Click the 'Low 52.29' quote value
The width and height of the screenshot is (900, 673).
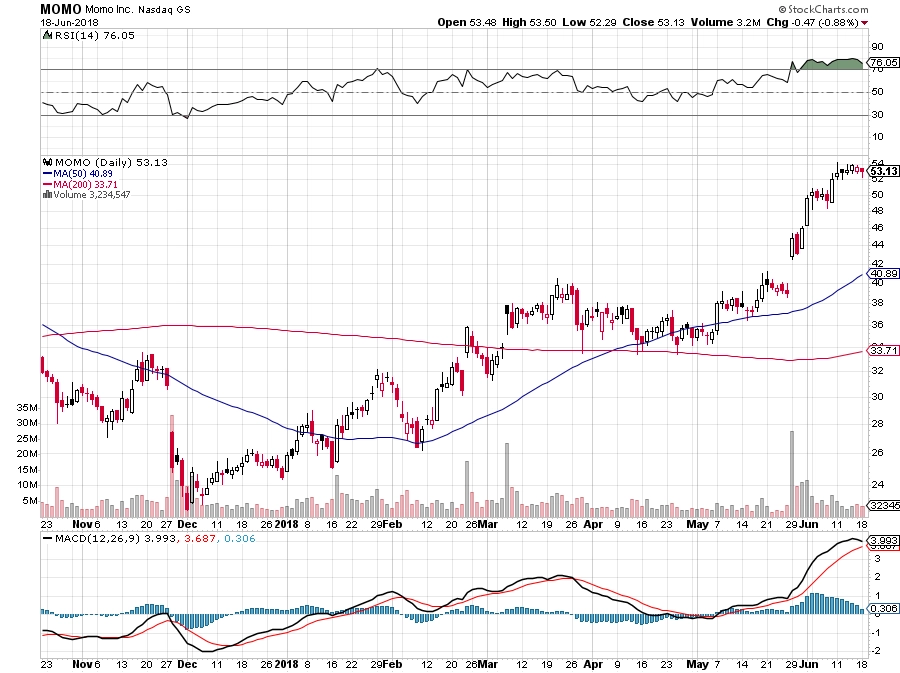pos(589,22)
